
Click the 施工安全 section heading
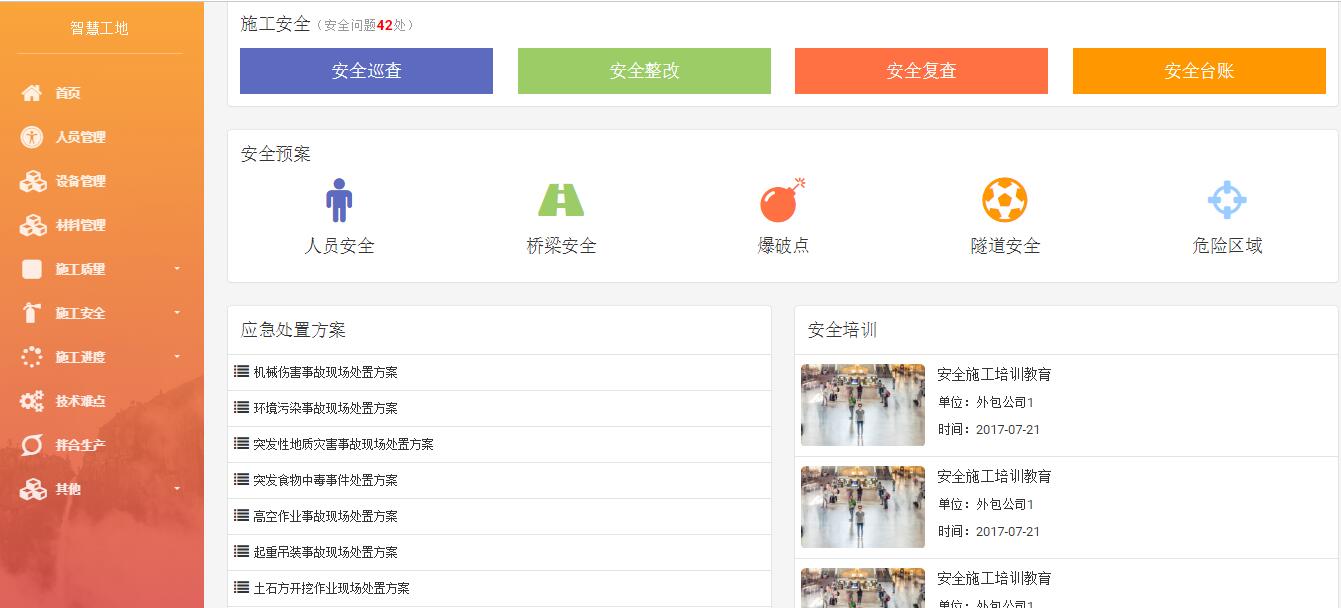point(276,24)
